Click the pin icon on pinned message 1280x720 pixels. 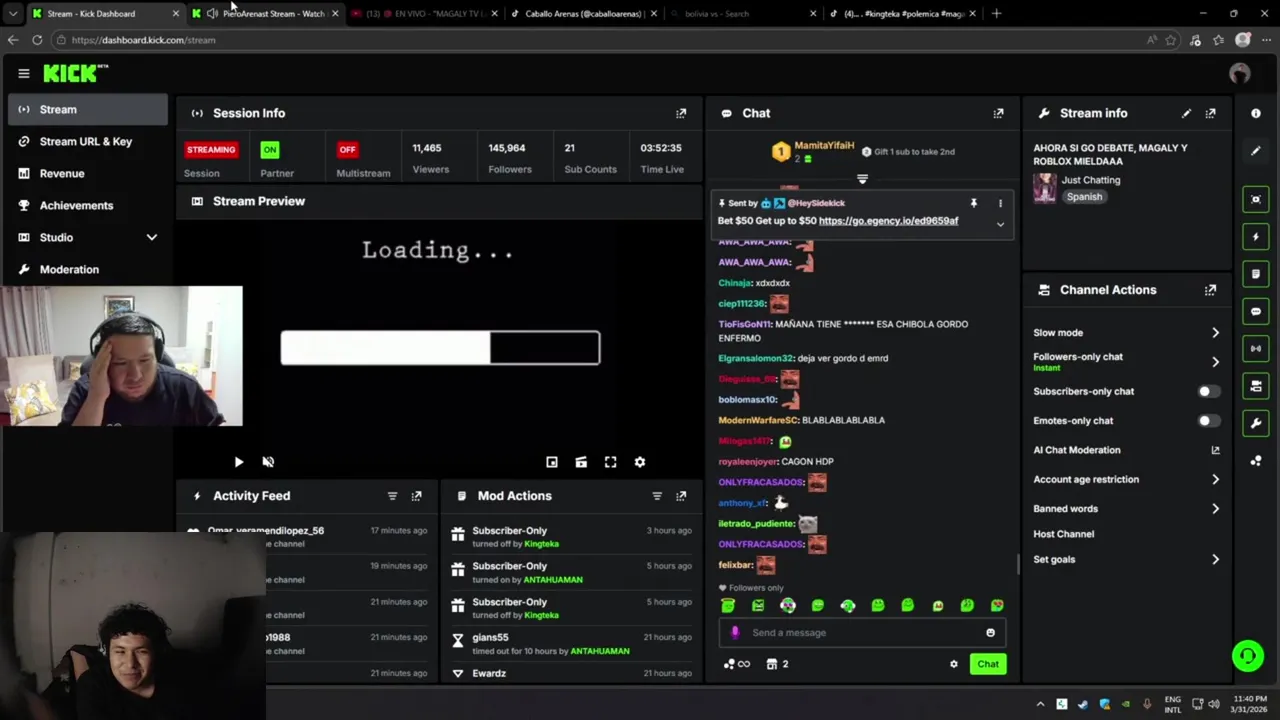point(973,203)
